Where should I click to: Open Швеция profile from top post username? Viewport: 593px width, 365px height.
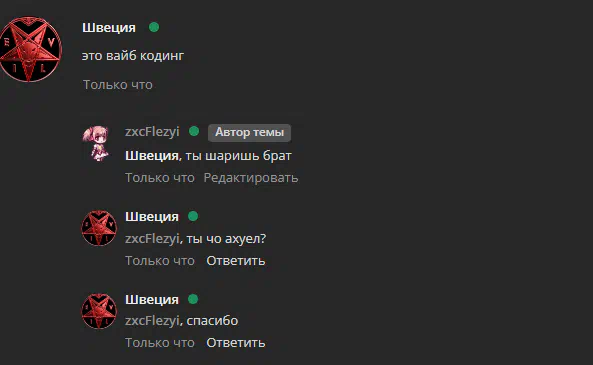(109, 28)
